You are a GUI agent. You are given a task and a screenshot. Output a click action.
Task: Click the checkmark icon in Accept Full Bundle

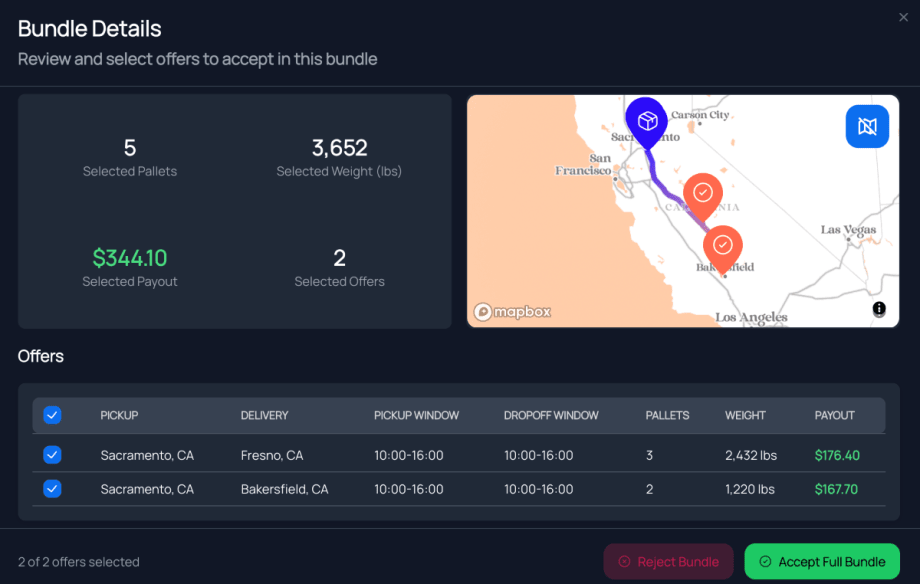[764, 561]
